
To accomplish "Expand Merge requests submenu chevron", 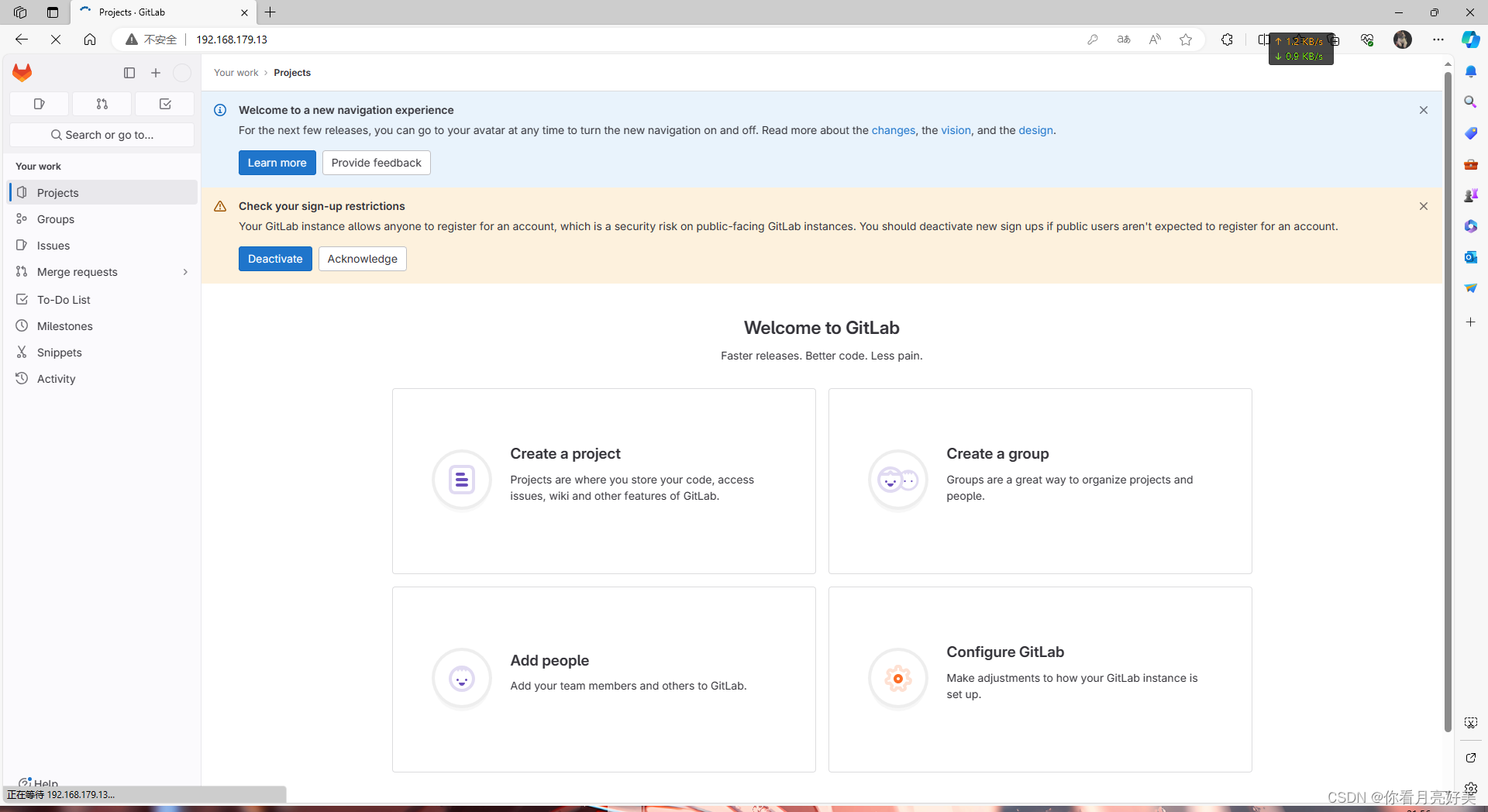I will click(185, 272).
